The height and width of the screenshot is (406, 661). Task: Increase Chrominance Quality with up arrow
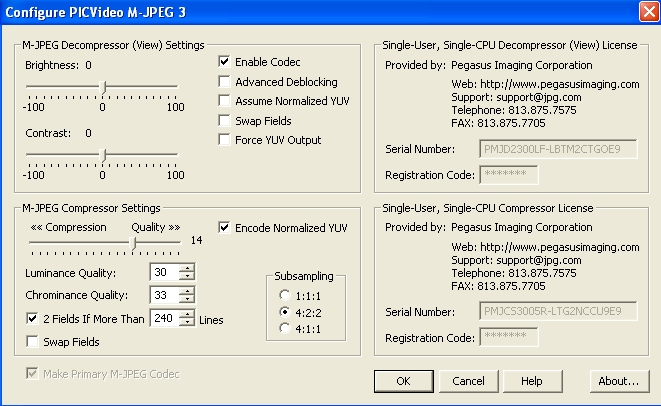pos(186,290)
